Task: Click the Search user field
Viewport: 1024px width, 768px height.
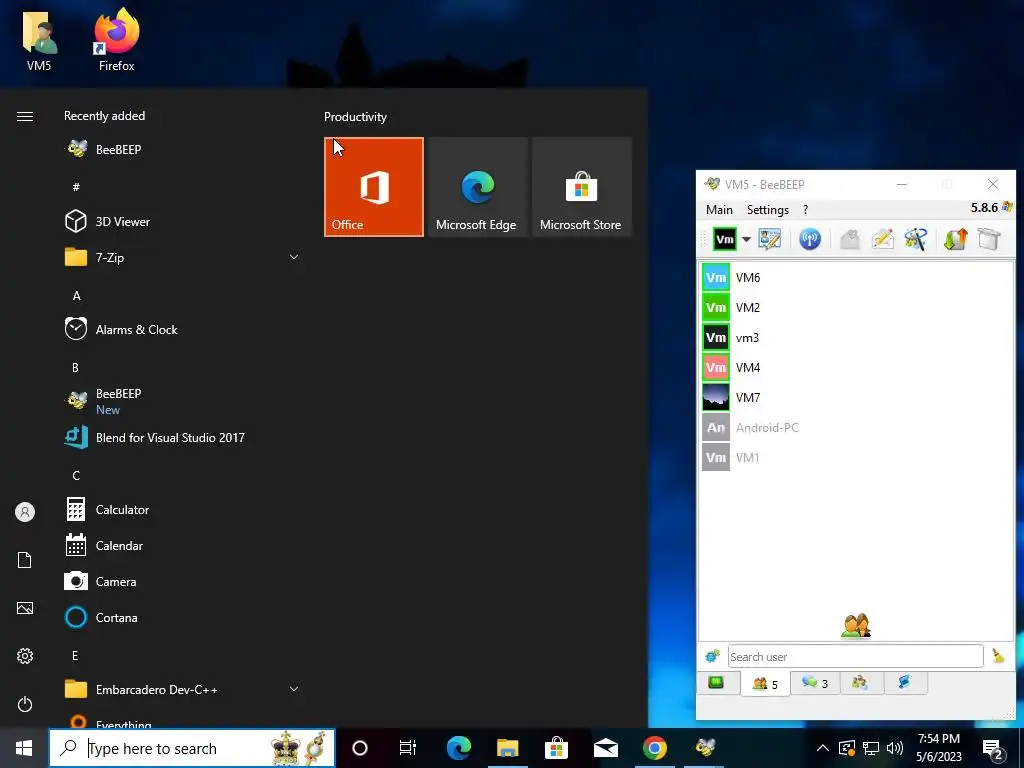Action: (x=855, y=656)
